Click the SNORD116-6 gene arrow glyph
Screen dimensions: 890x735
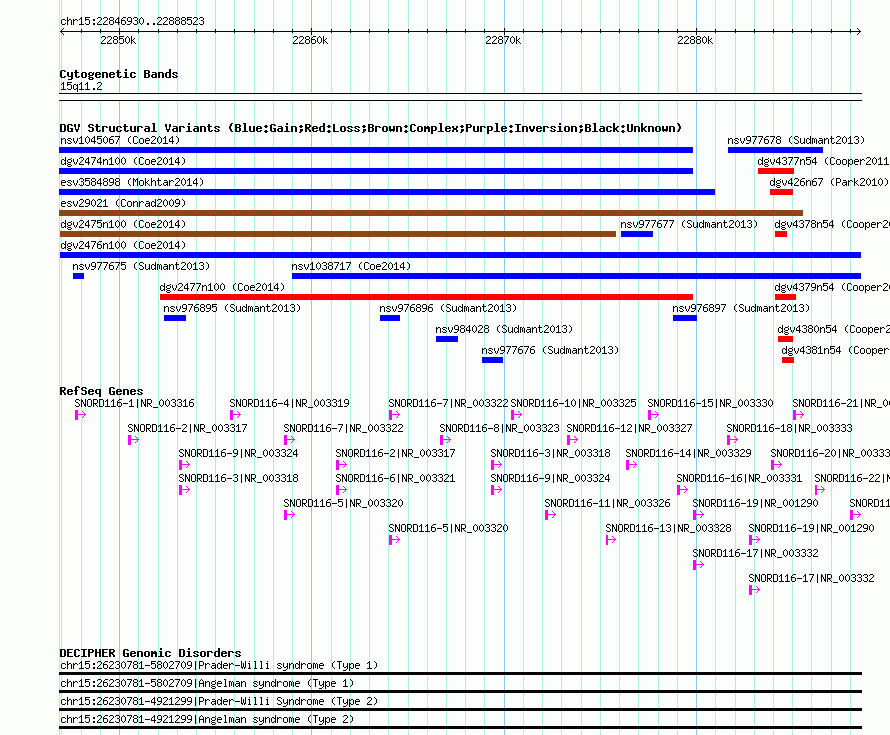point(341,490)
